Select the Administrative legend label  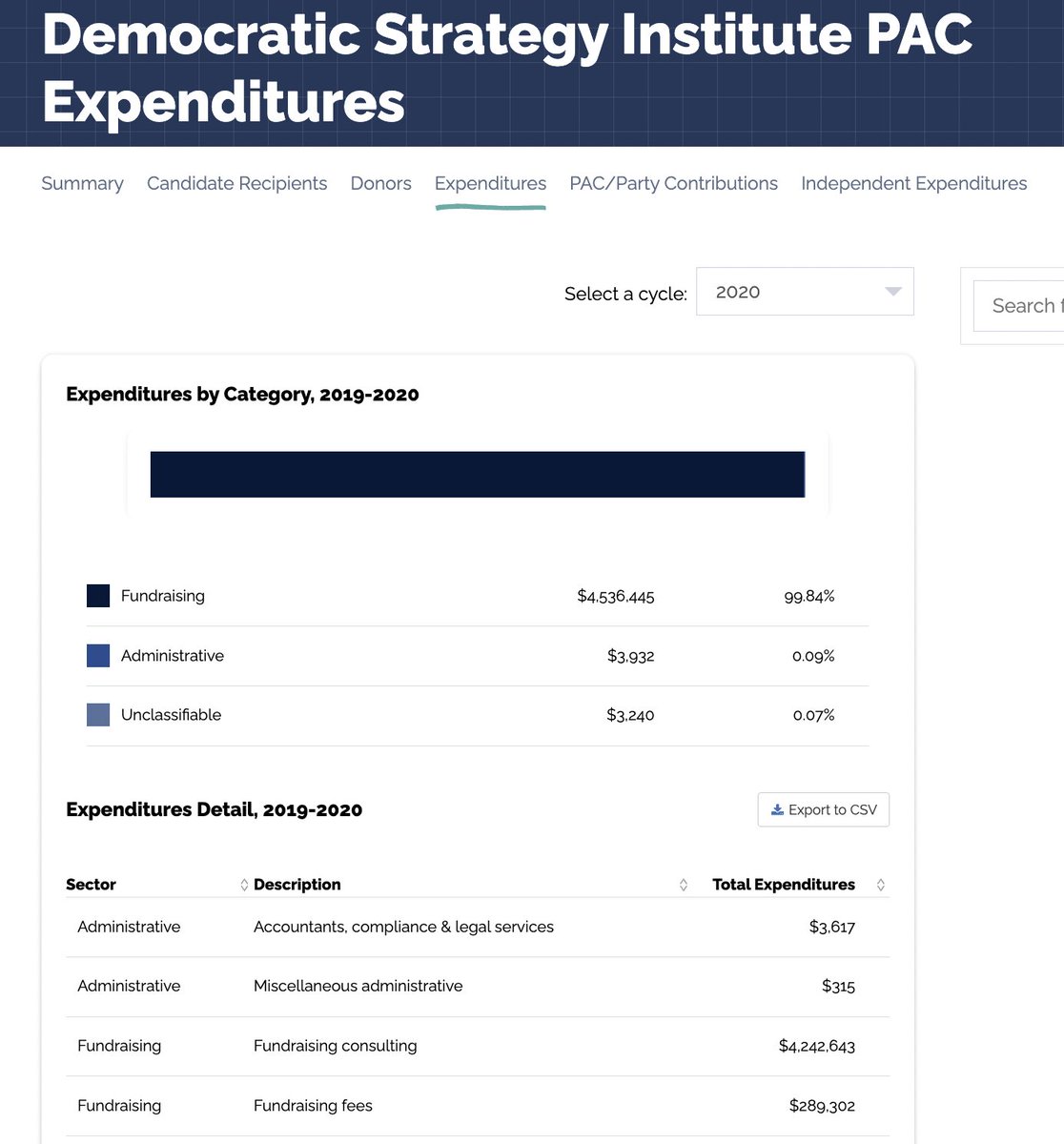[x=173, y=656]
